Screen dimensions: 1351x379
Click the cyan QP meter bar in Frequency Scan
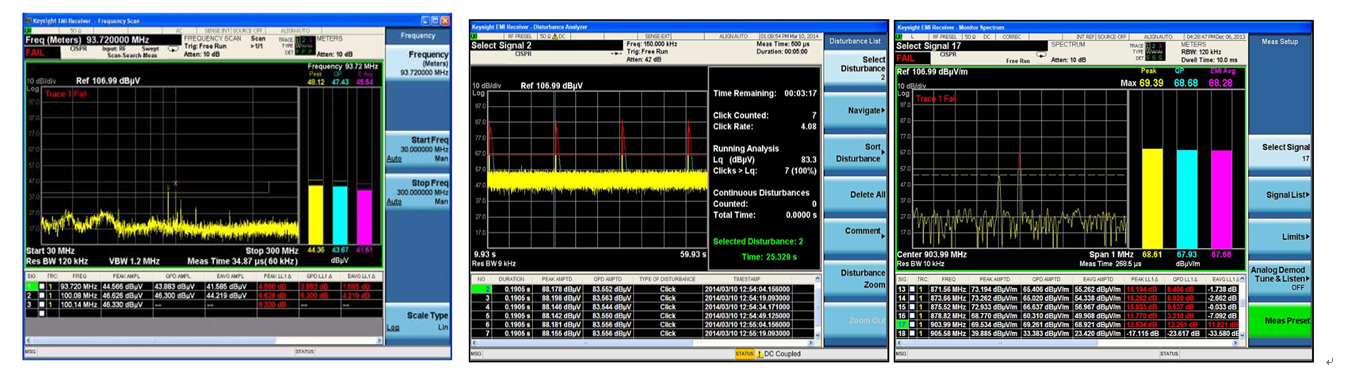[x=341, y=214]
